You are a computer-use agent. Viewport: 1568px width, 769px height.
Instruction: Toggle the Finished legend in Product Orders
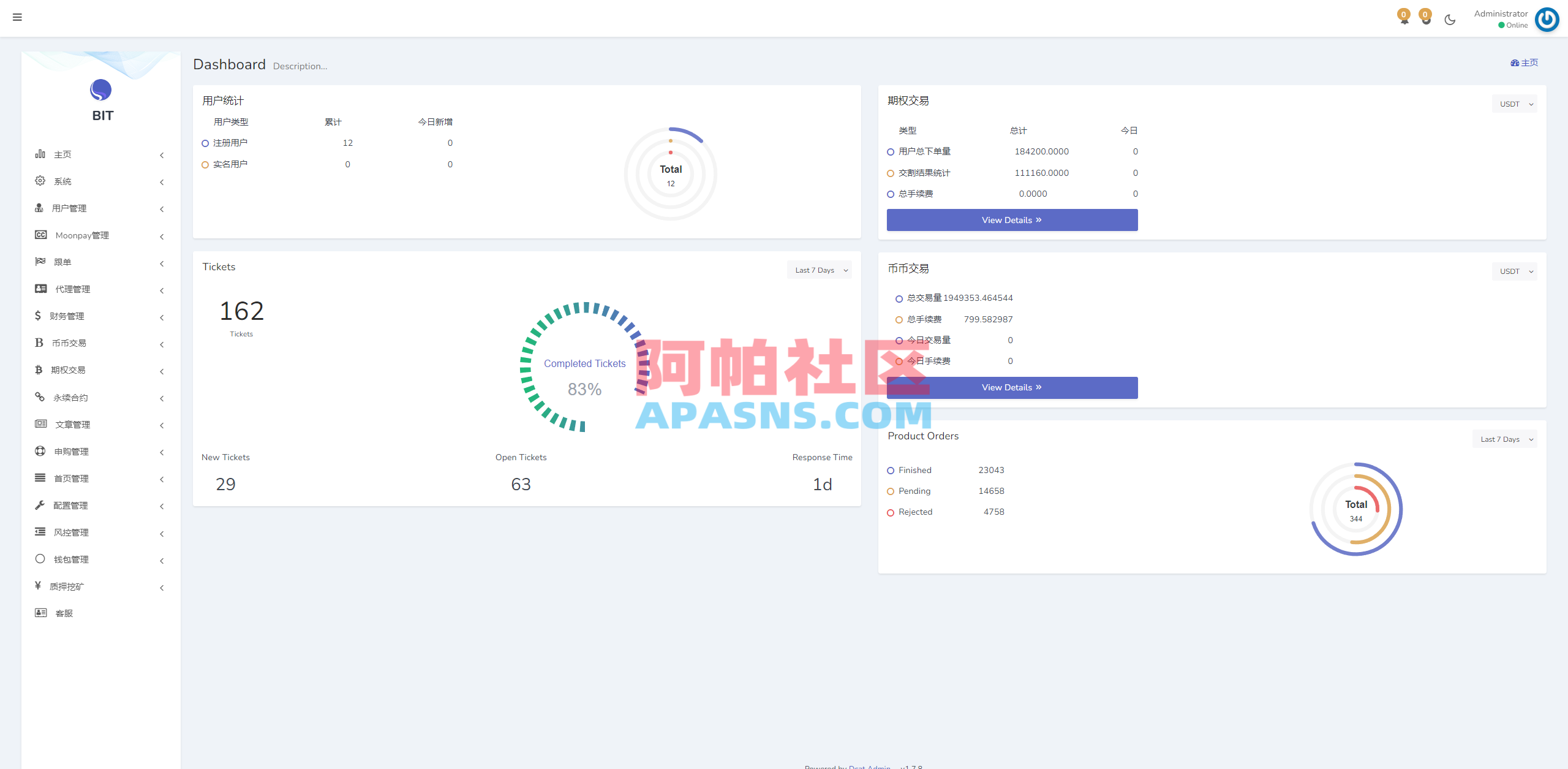[x=891, y=470]
